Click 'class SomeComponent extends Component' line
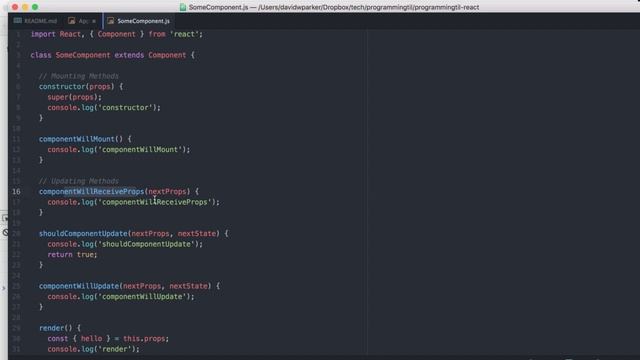 pyautogui.click(x=113, y=55)
